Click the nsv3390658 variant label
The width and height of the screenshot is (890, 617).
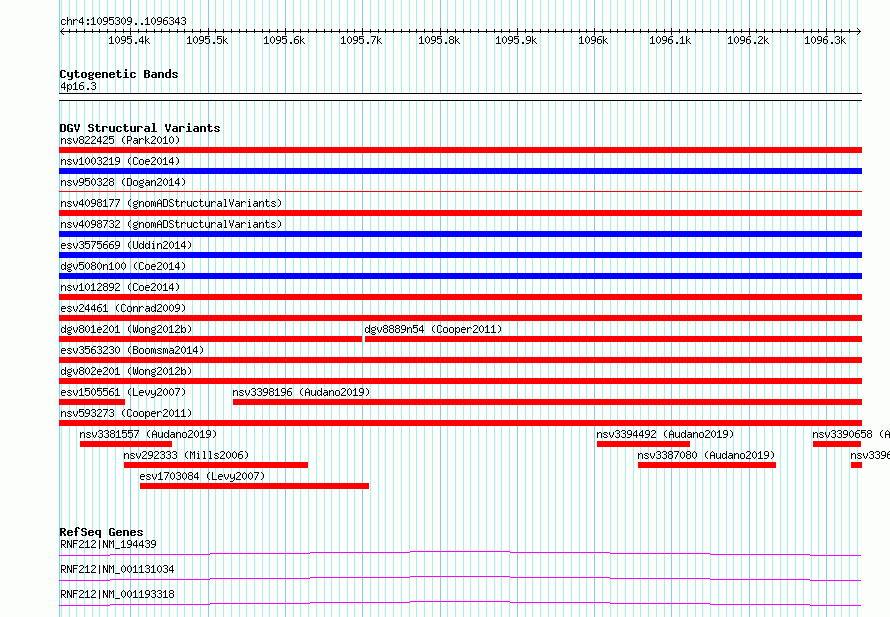coord(851,434)
